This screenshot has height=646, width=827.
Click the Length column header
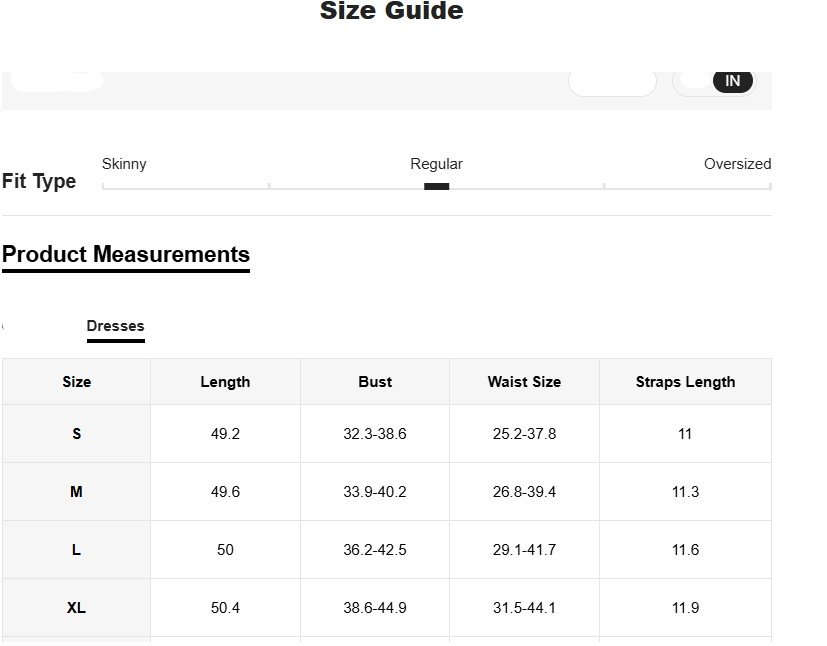point(225,382)
